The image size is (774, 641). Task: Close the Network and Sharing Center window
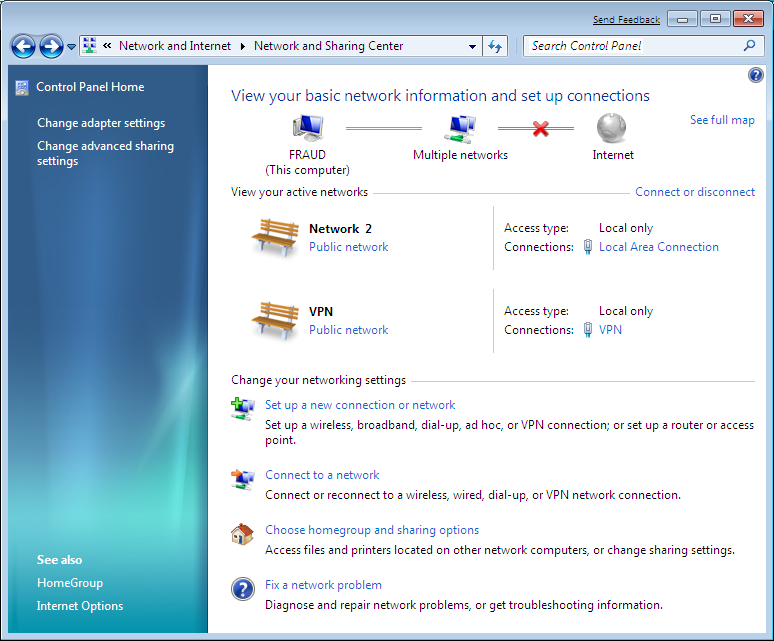coord(748,19)
